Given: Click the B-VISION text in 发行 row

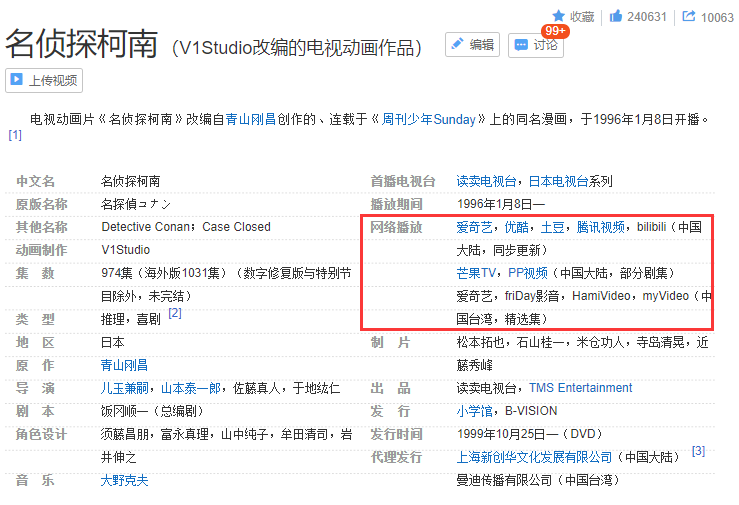Looking at the screenshot, I should pyautogui.click(x=531, y=411).
